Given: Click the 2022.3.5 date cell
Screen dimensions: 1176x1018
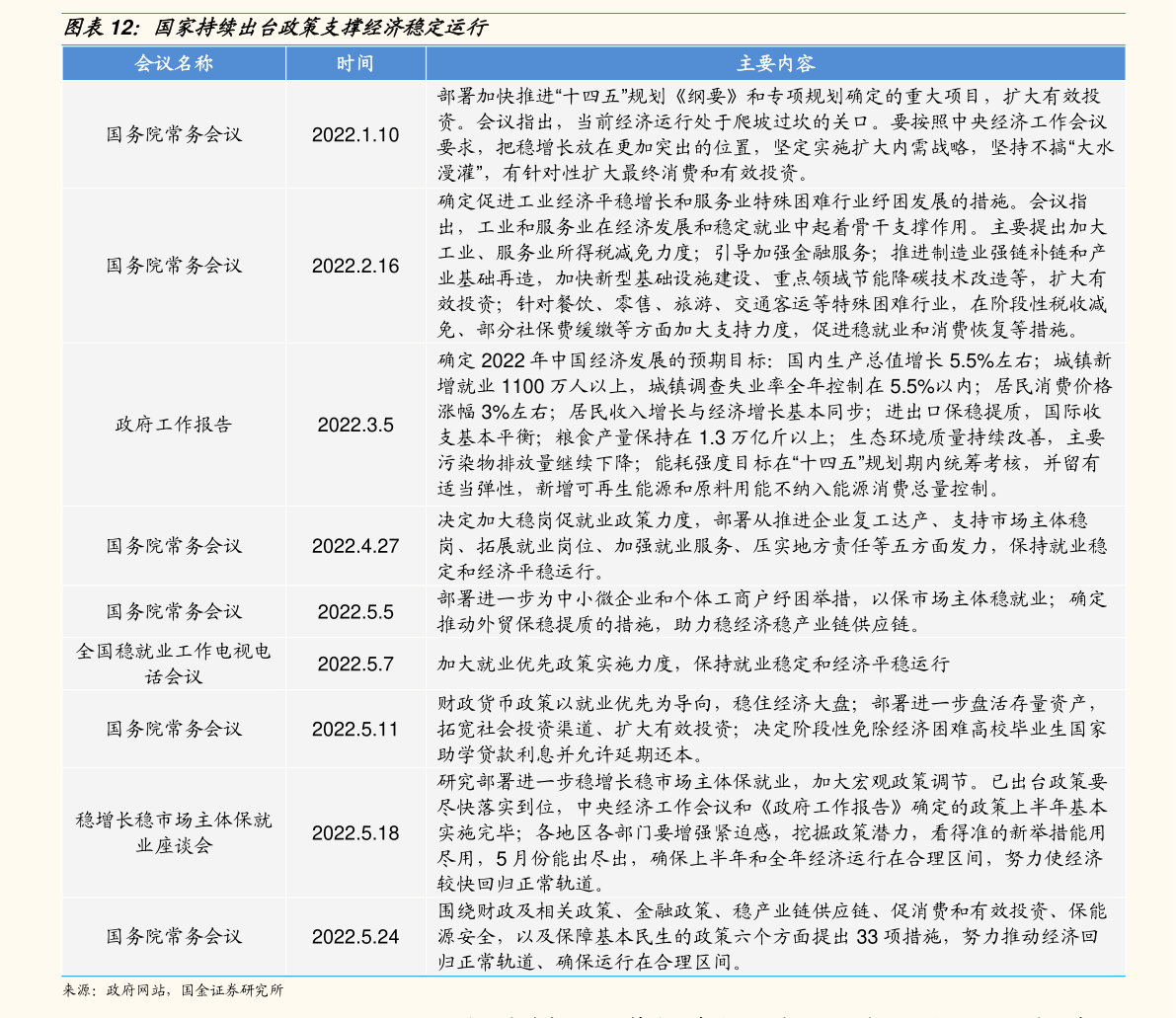Looking at the screenshot, I should click(355, 425).
